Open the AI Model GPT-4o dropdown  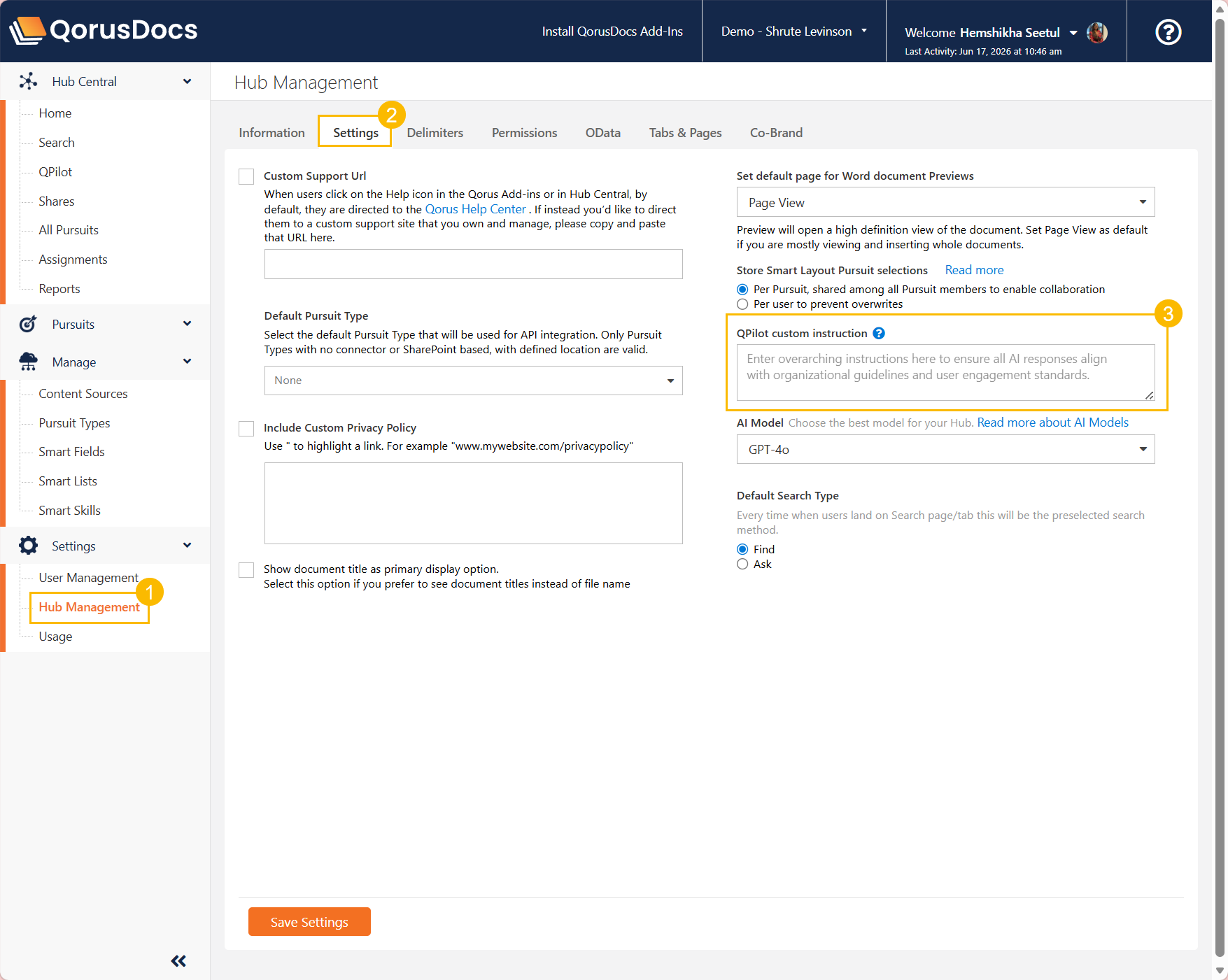click(945, 449)
